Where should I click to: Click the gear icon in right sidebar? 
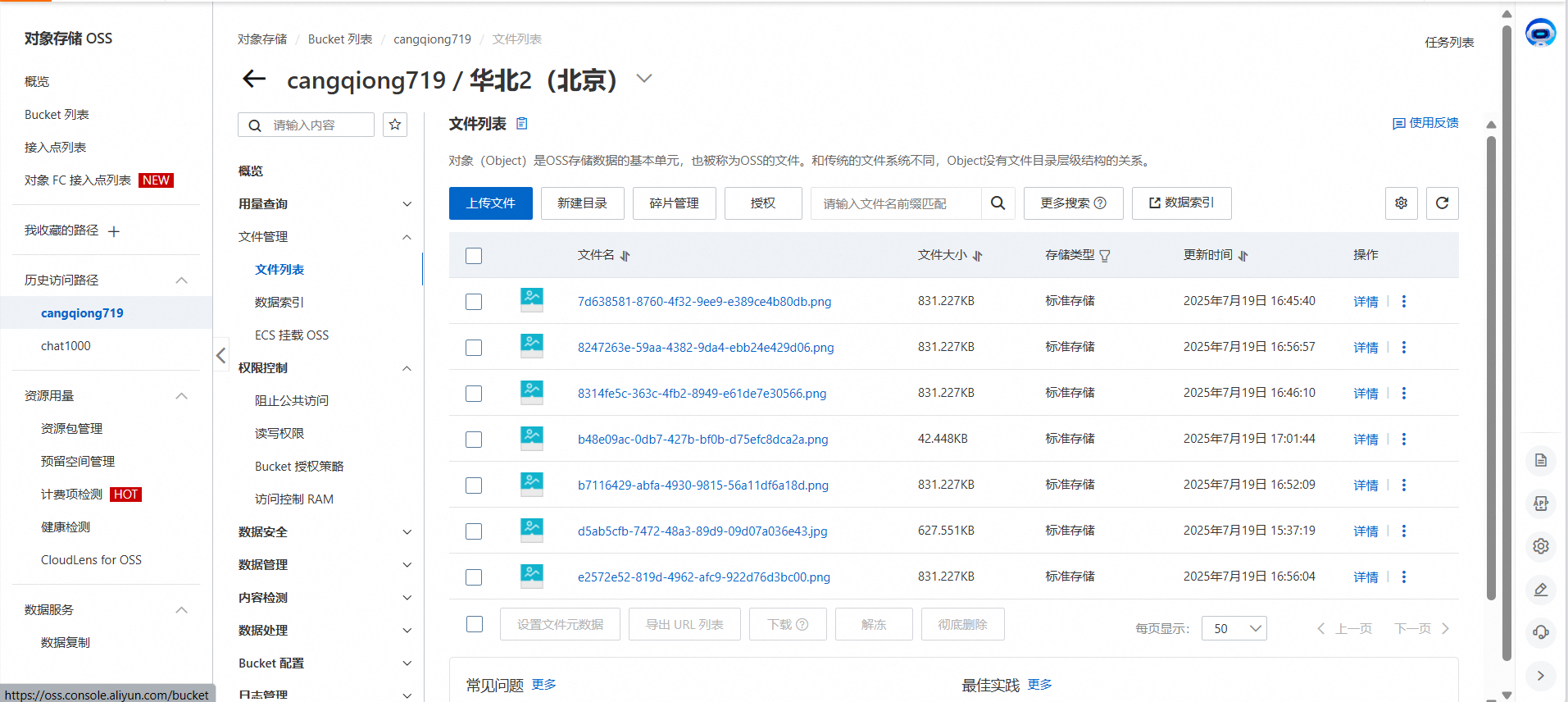[x=1541, y=546]
